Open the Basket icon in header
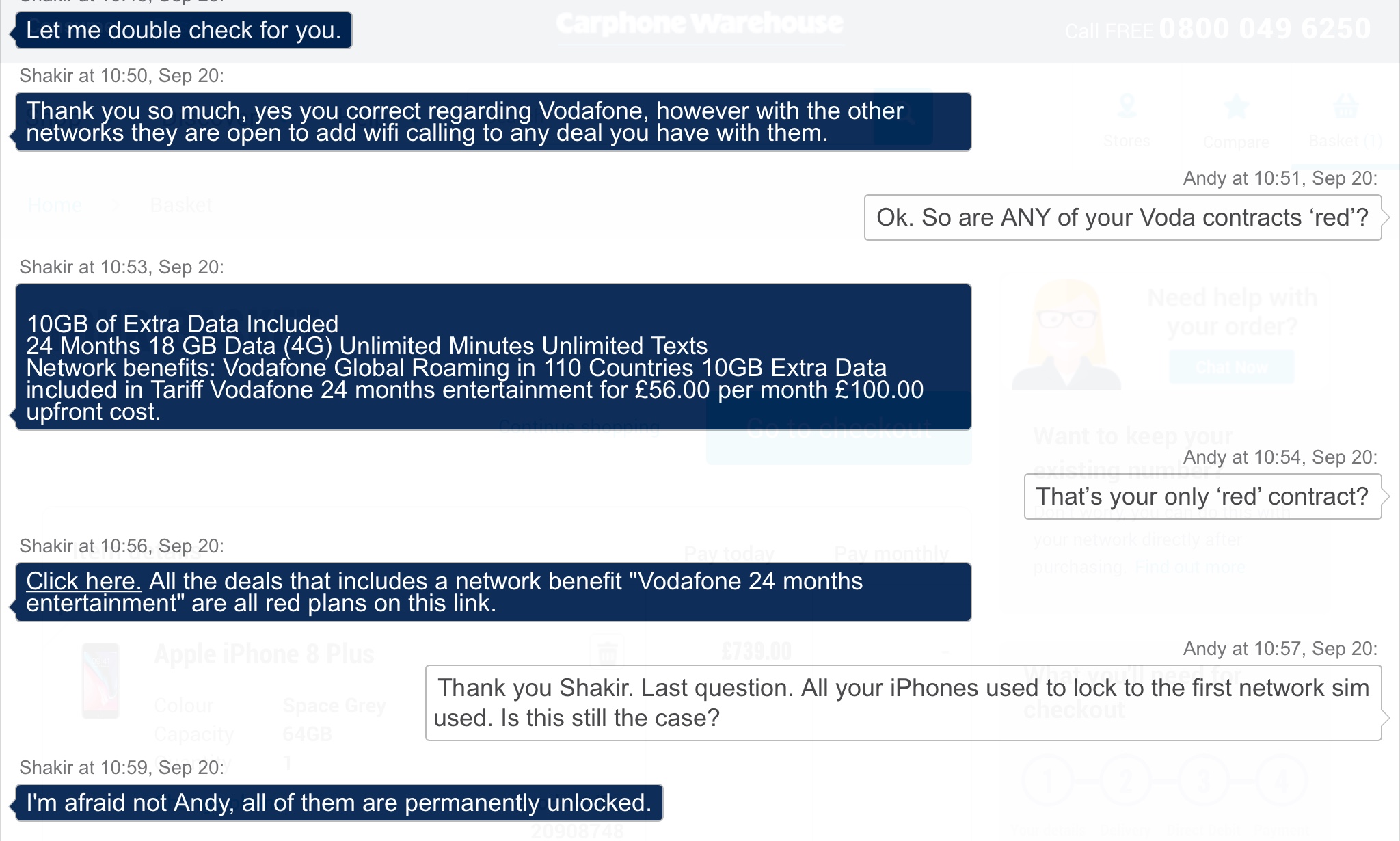The image size is (1400, 841). 1345,107
